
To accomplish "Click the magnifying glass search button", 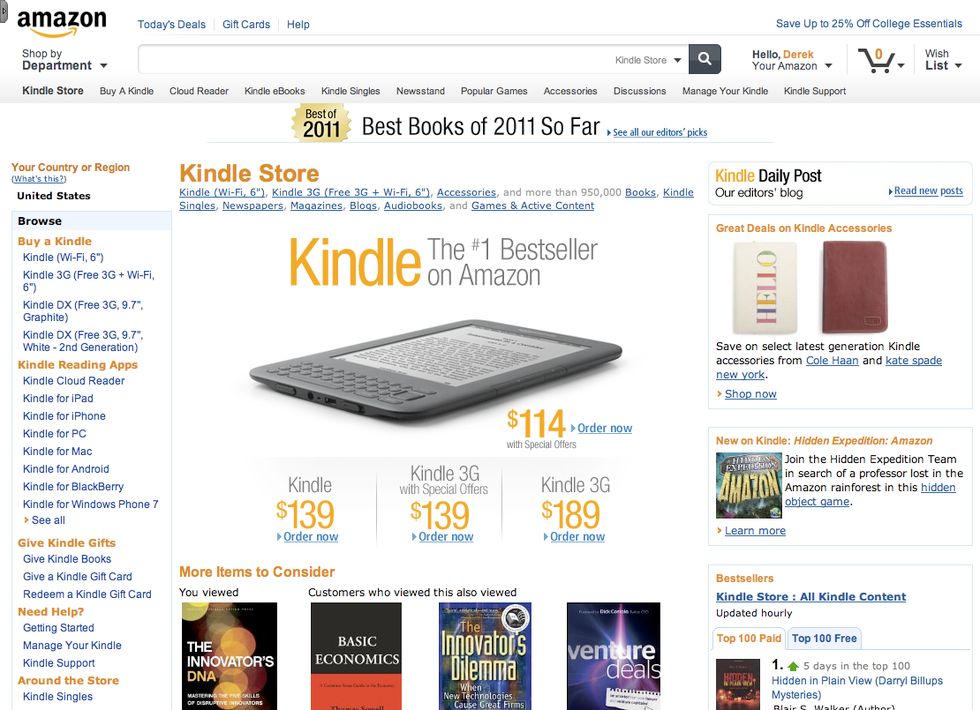I will pos(704,60).
